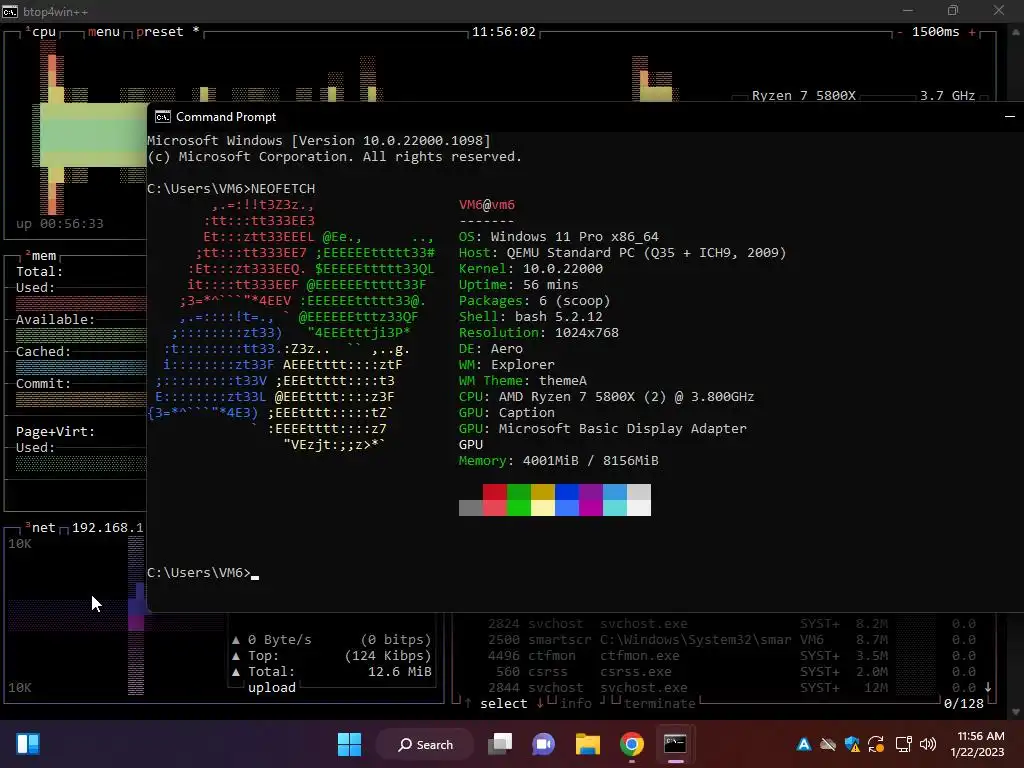Click the upload label in net box
Image resolution: width=1024 pixels, height=768 pixels.
[272, 687]
